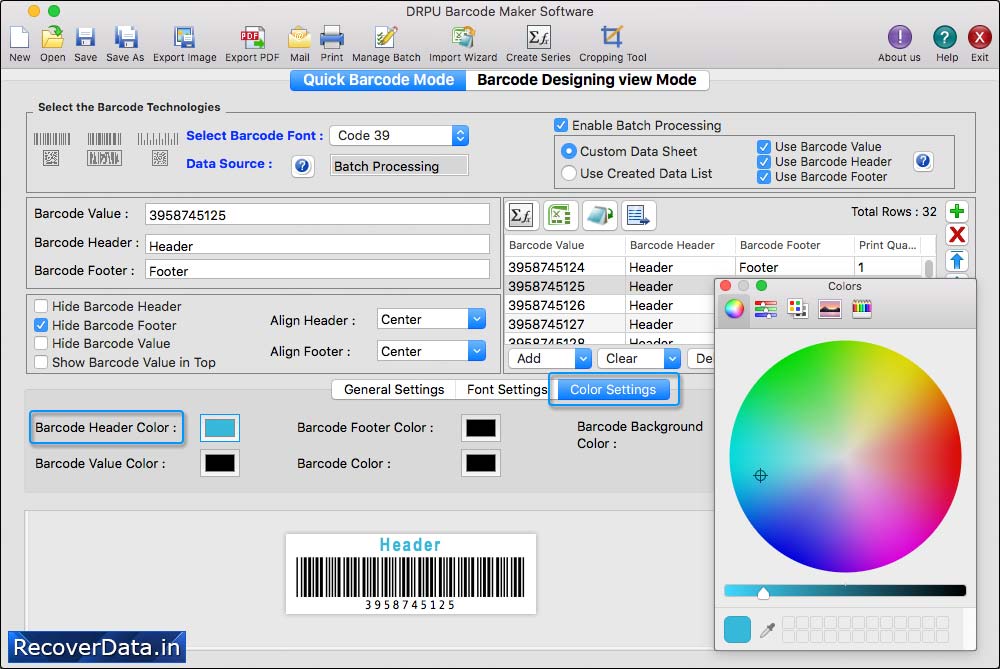Select table row with value 3958745126
This screenshot has width=1000, height=669.
point(611,305)
